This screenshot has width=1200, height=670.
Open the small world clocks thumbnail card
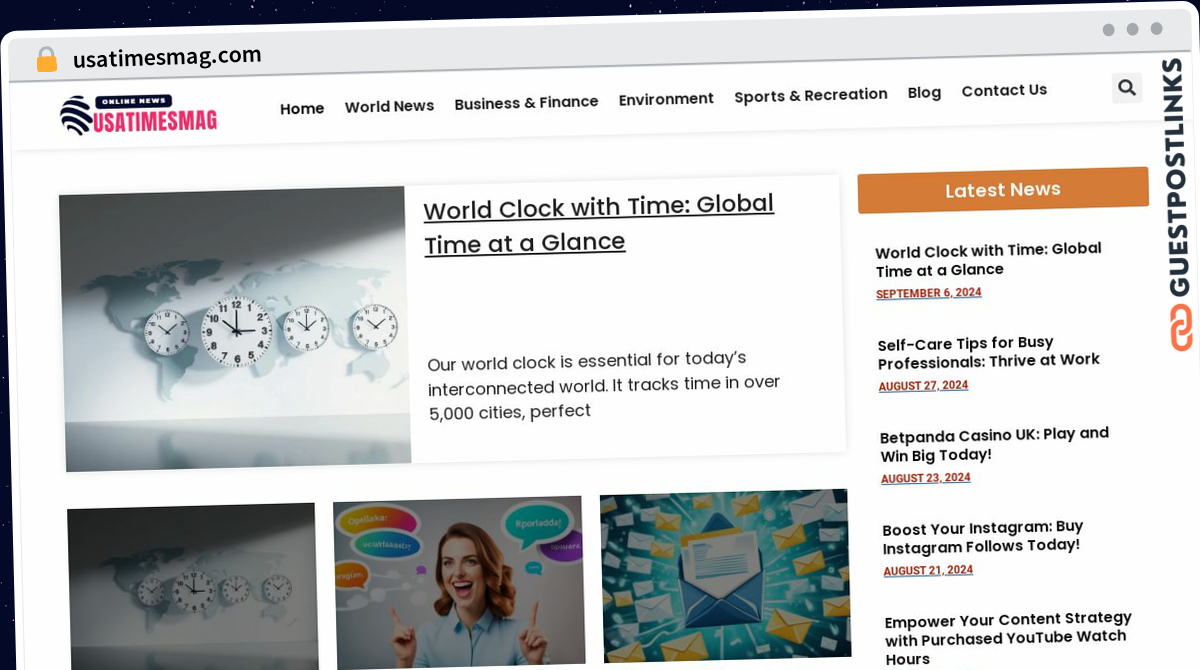coord(192,587)
